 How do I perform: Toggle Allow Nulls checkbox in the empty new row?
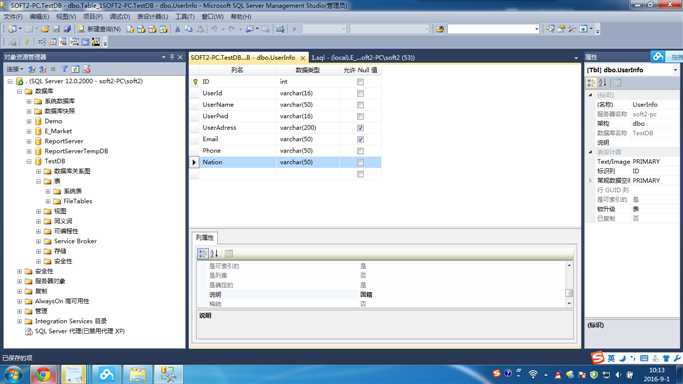pos(360,174)
